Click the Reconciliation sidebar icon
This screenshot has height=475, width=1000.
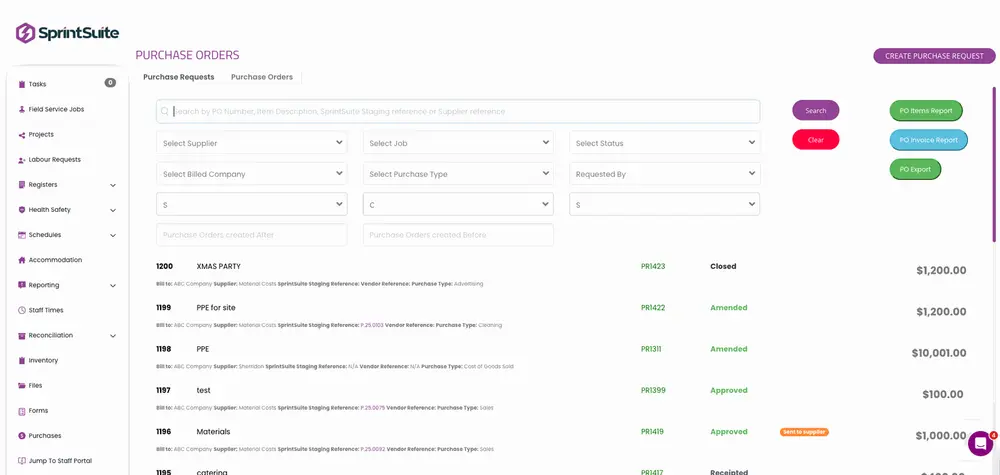point(22,335)
